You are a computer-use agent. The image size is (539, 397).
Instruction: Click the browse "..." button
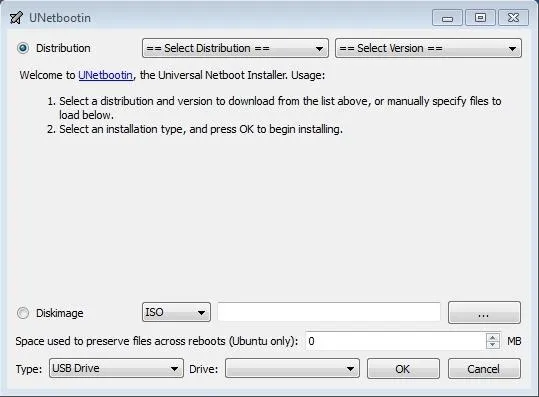pos(484,313)
